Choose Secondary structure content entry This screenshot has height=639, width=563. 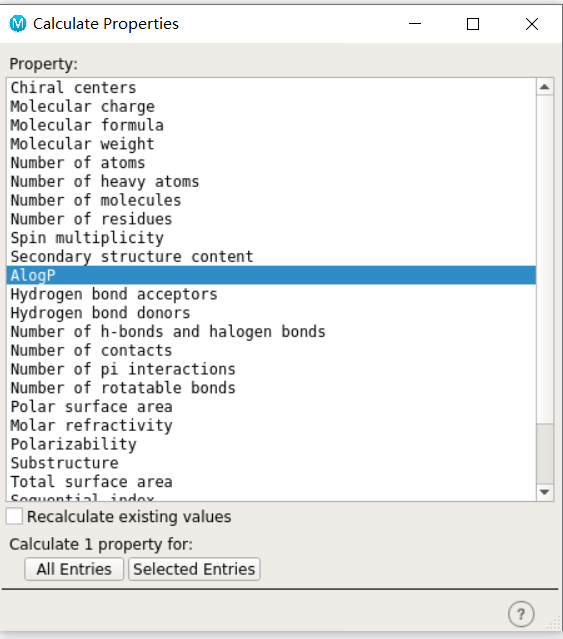pyautogui.click(x=271, y=256)
